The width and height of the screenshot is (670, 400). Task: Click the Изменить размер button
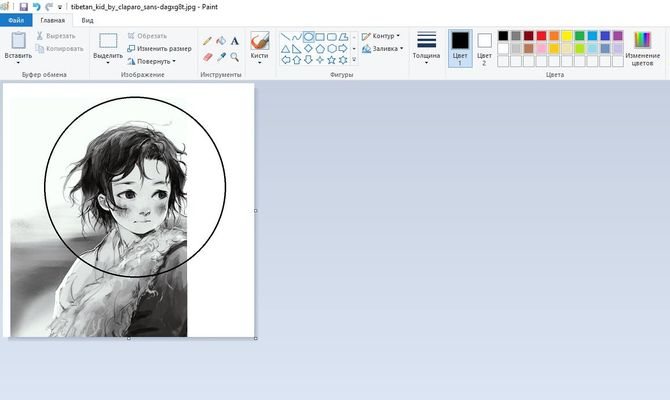(159, 49)
